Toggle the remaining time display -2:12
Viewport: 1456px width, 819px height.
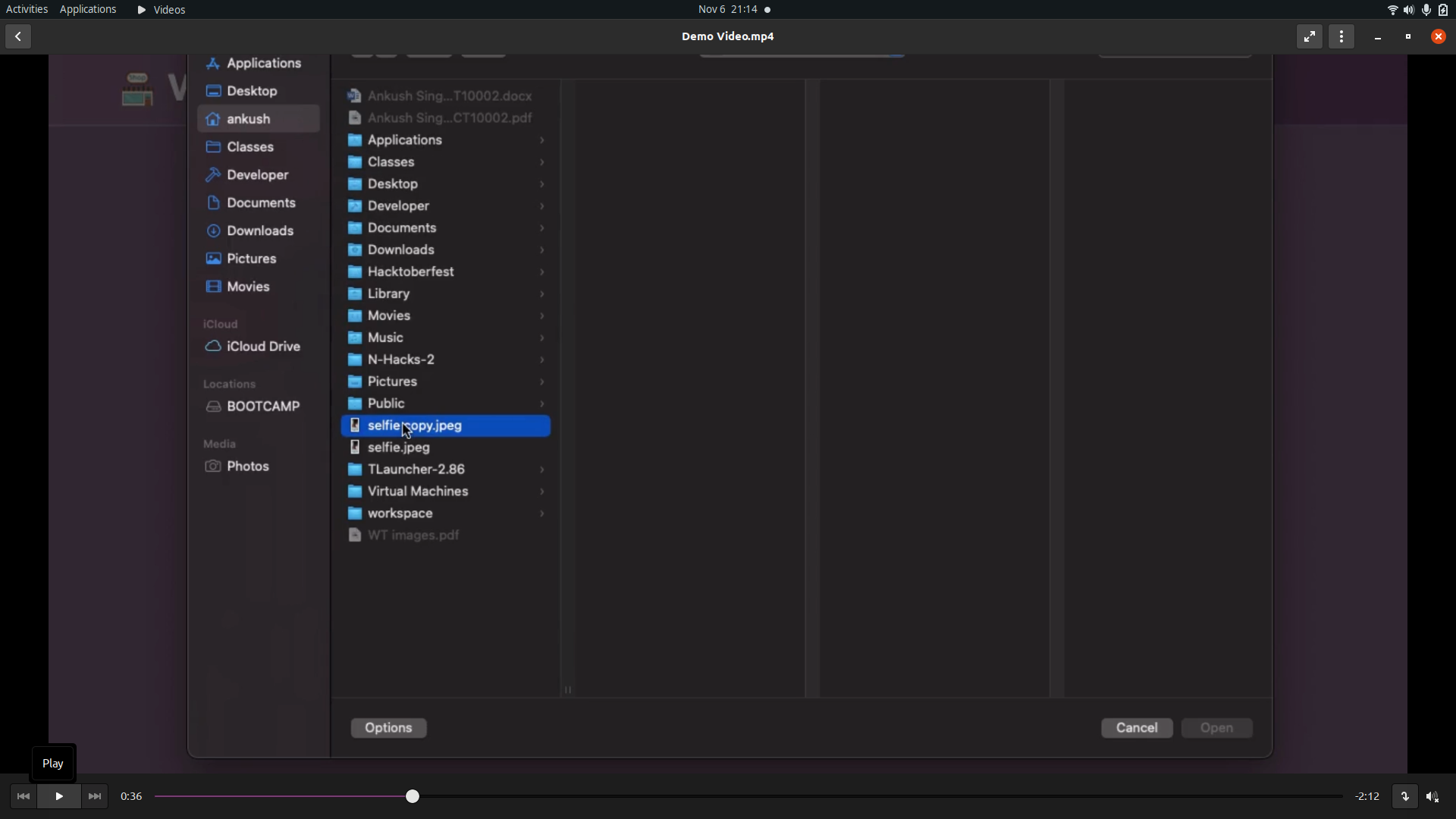click(x=1367, y=797)
